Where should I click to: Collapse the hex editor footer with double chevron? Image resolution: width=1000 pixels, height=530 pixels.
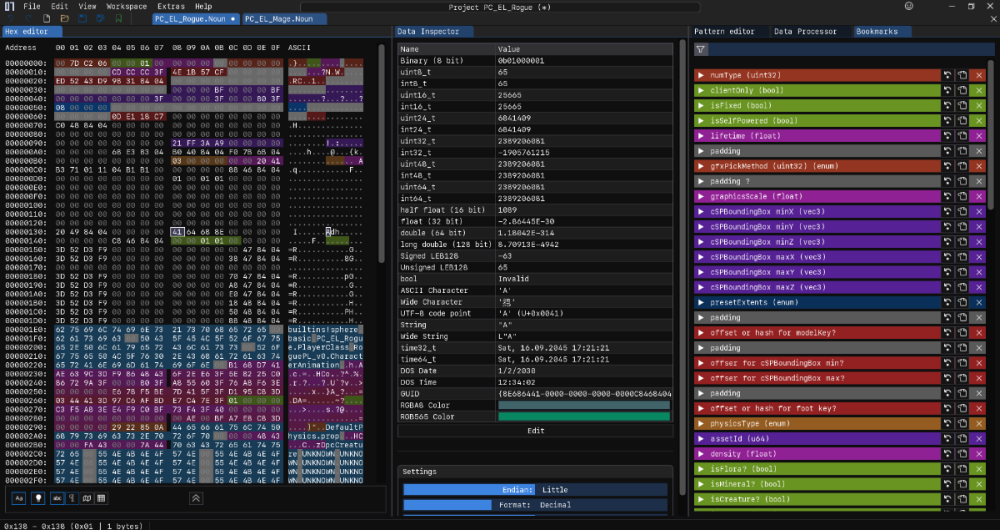point(196,497)
